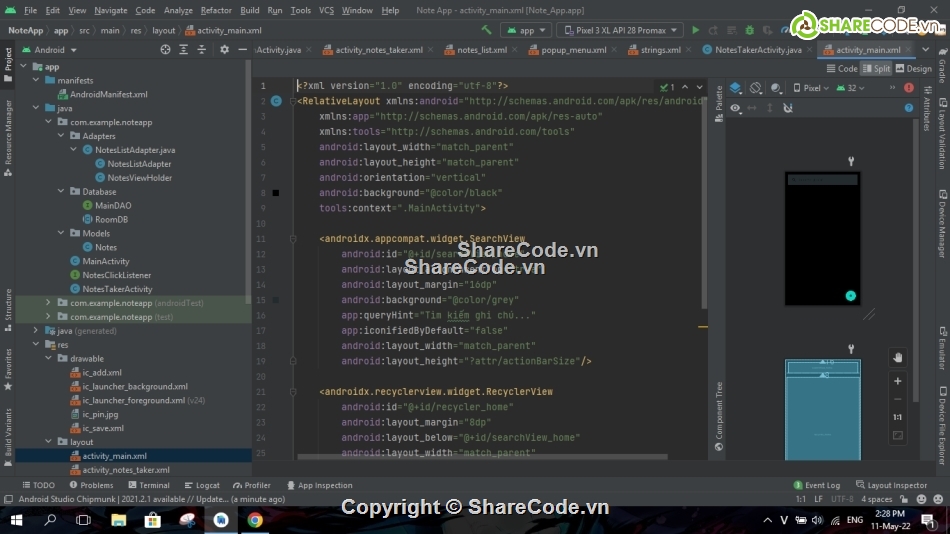Click the black color swatch in editor gutter
This screenshot has width=950, height=534.
275,193
